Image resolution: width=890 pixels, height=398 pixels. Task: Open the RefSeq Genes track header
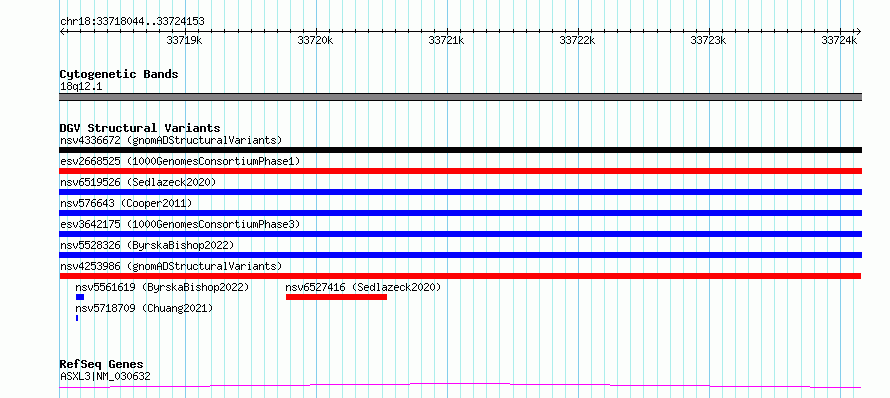[x=102, y=365]
